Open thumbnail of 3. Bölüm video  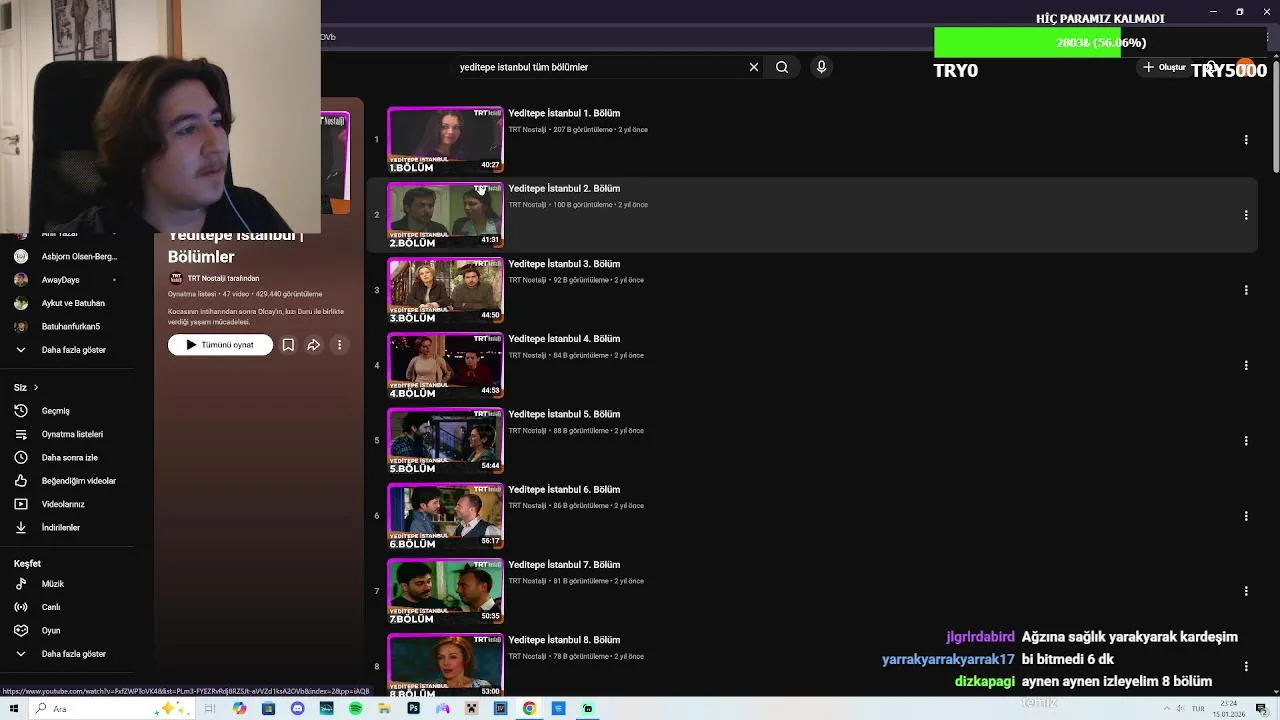click(446, 290)
